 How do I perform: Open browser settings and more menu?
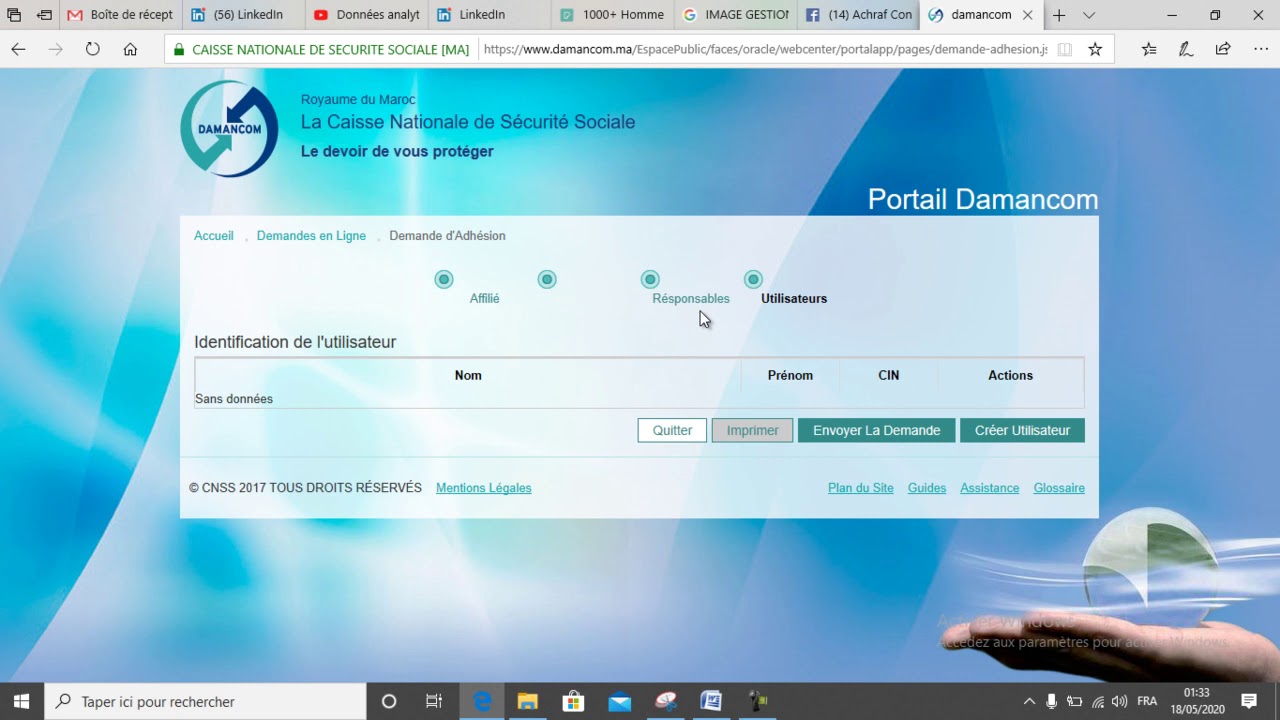(x=1259, y=49)
